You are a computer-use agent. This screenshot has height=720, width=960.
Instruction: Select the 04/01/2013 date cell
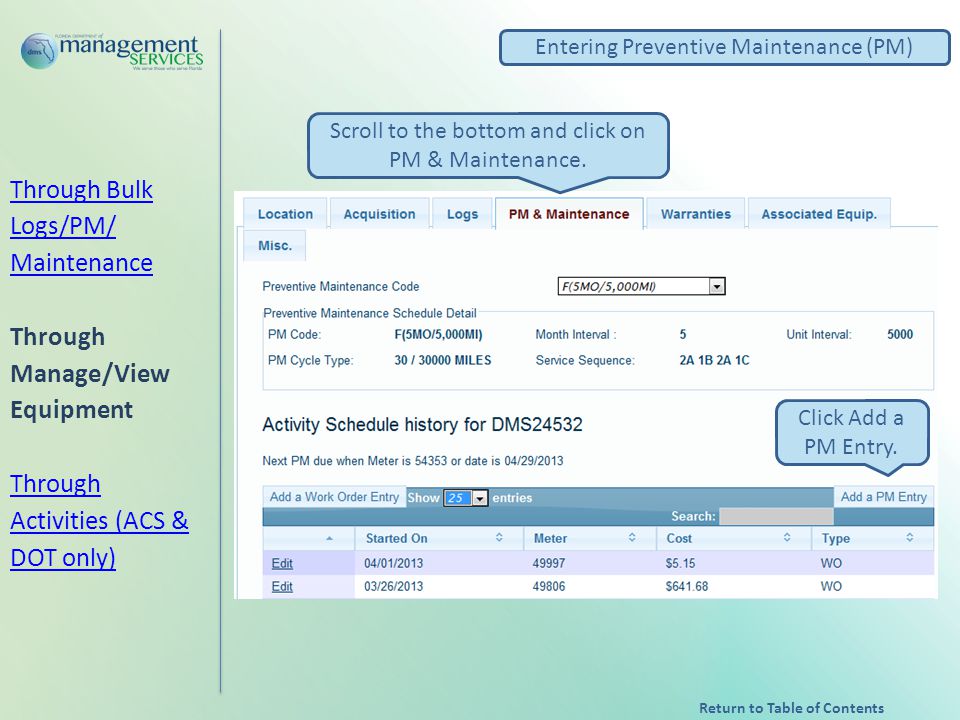pos(394,563)
